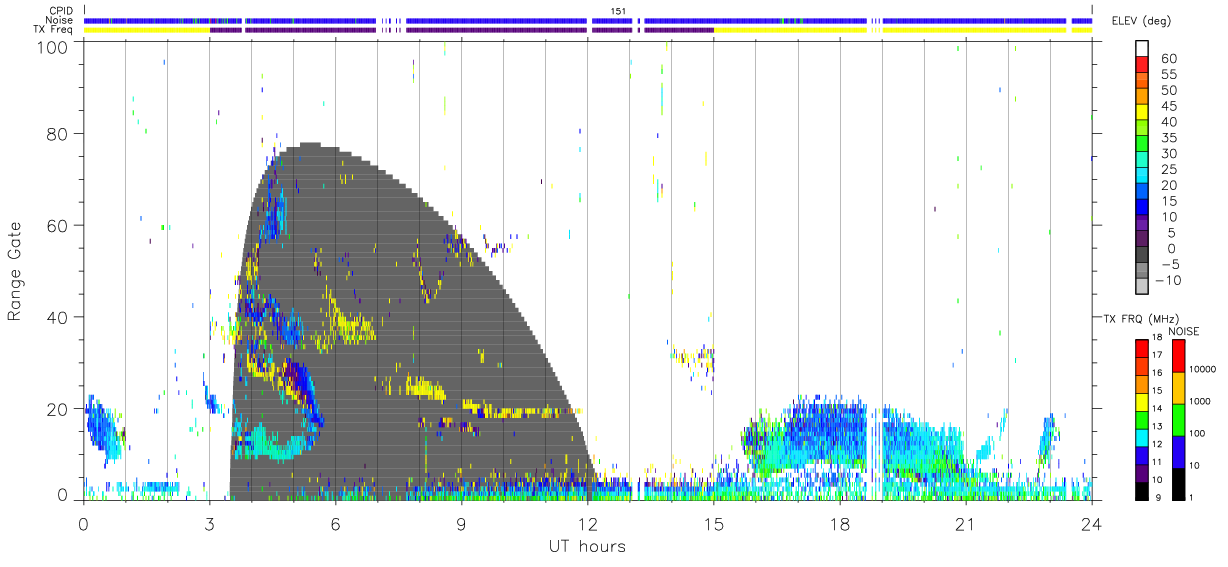Viewport: 1228px width, 567px height.
Task: Click the 35 label on elevation colorbar
Action: (x=1171, y=137)
